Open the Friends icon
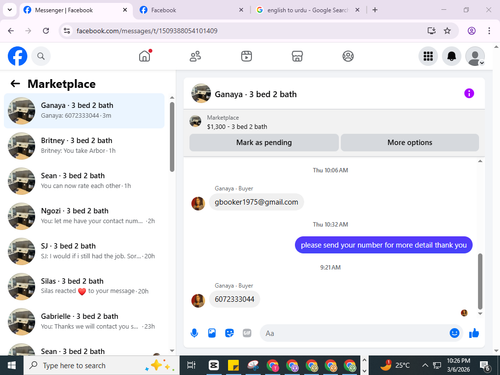The height and width of the screenshot is (375, 500). (195, 56)
